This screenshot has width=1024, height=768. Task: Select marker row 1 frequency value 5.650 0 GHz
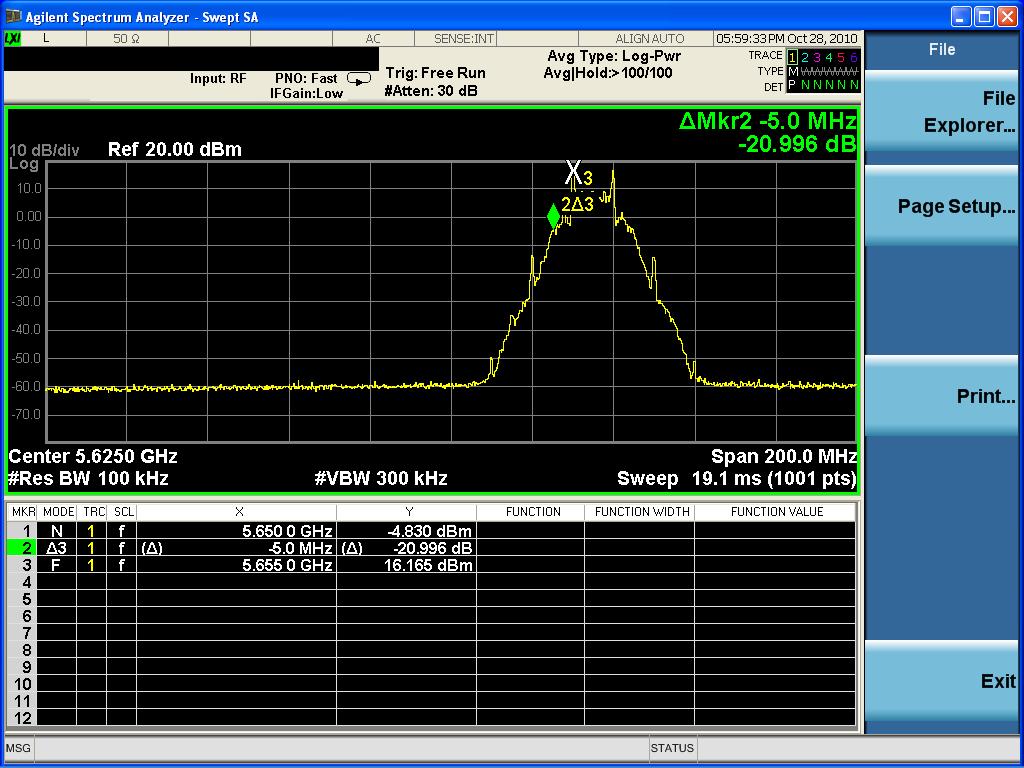287,531
